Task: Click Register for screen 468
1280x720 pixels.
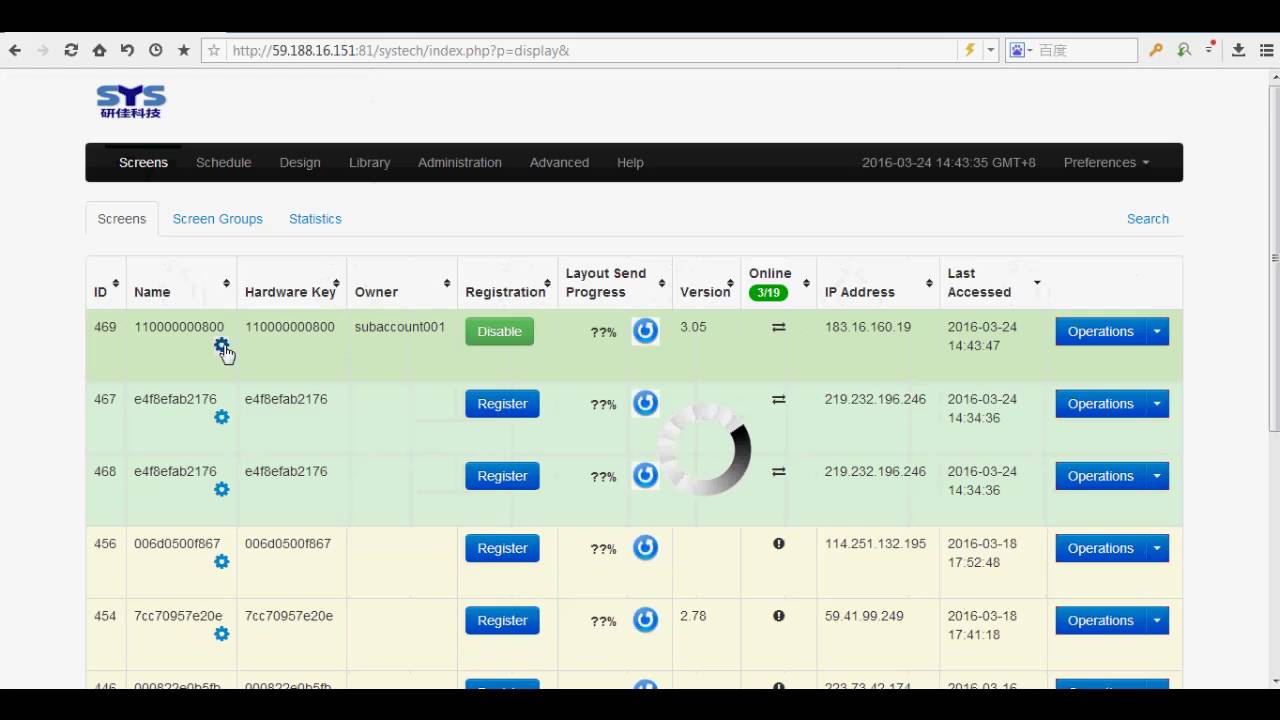Action: coord(502,476)
